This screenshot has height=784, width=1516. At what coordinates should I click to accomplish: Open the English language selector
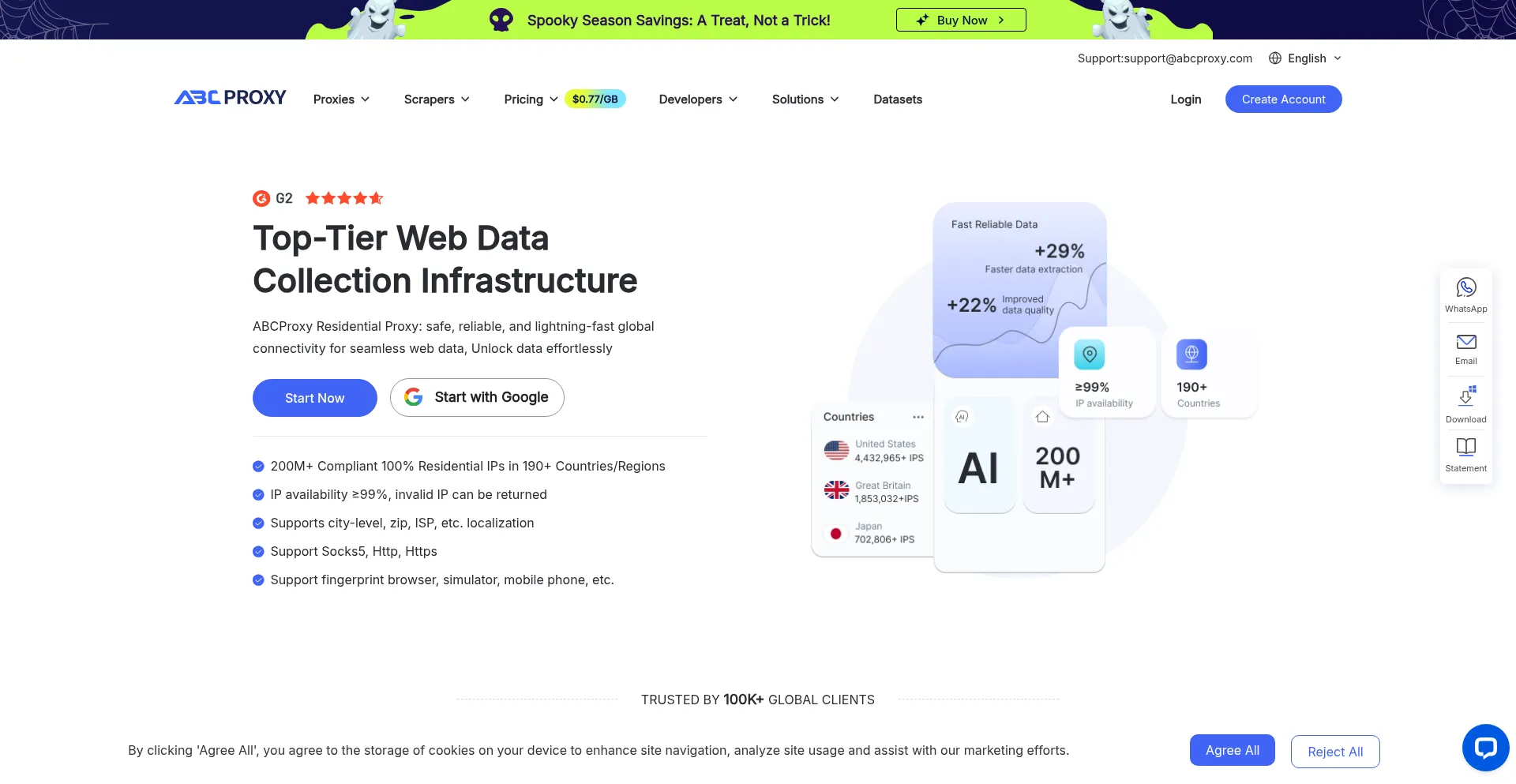[x=1306, y=58]
